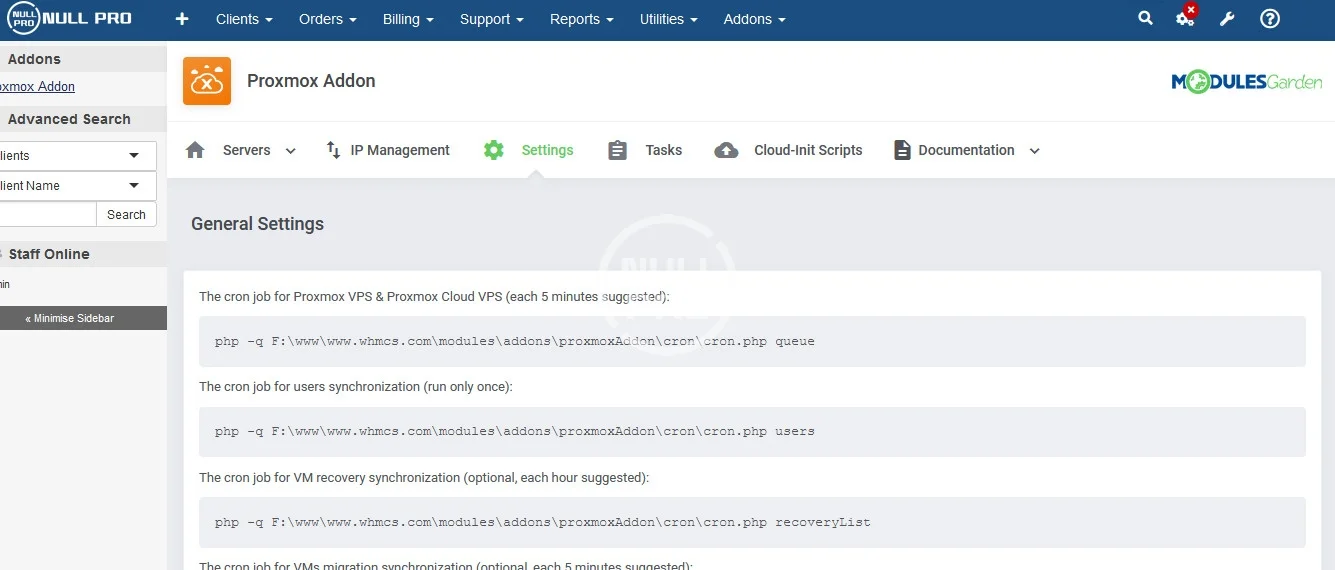The height and width of the screenshot is (570, 1335).
Task: Click the IP Management arrows icon
Action: pyautogui.click(x=334, y=150)
